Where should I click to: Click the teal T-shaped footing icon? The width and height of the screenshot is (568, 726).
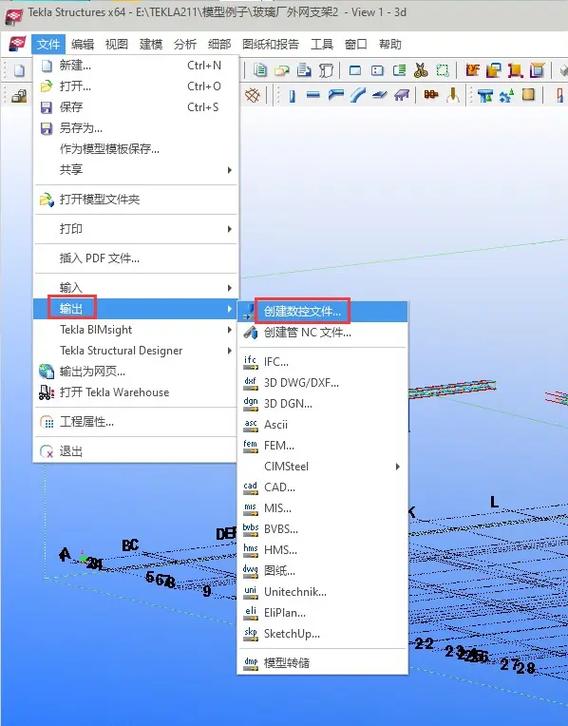click(x=485, y=96)
